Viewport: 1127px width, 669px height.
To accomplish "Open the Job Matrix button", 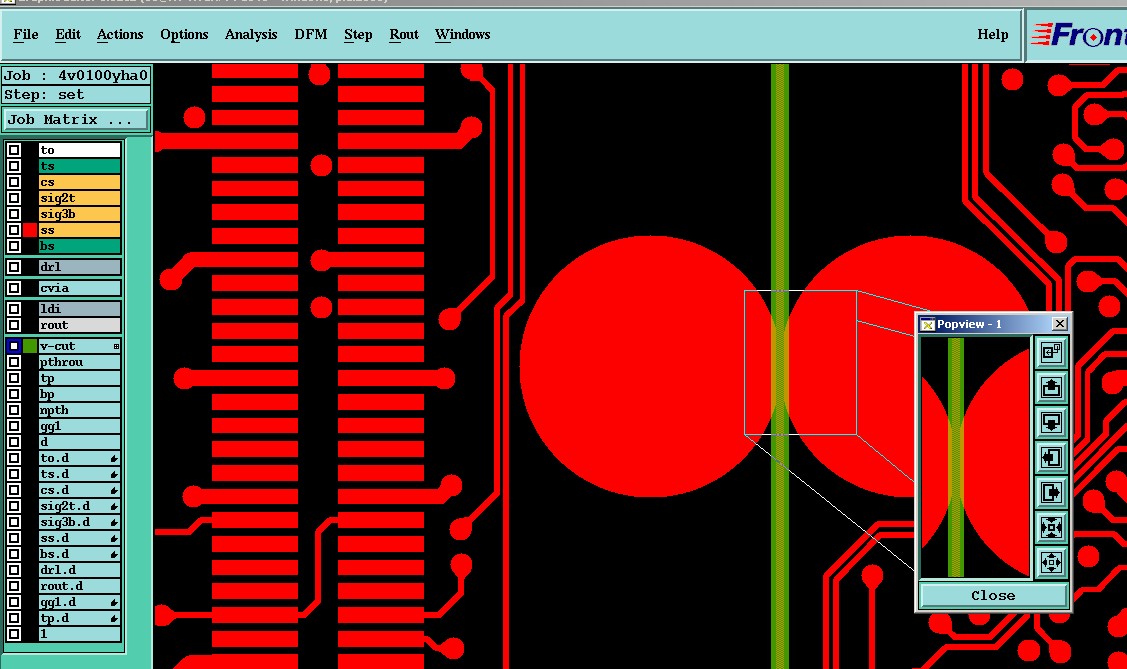I will tap(75, 119).
